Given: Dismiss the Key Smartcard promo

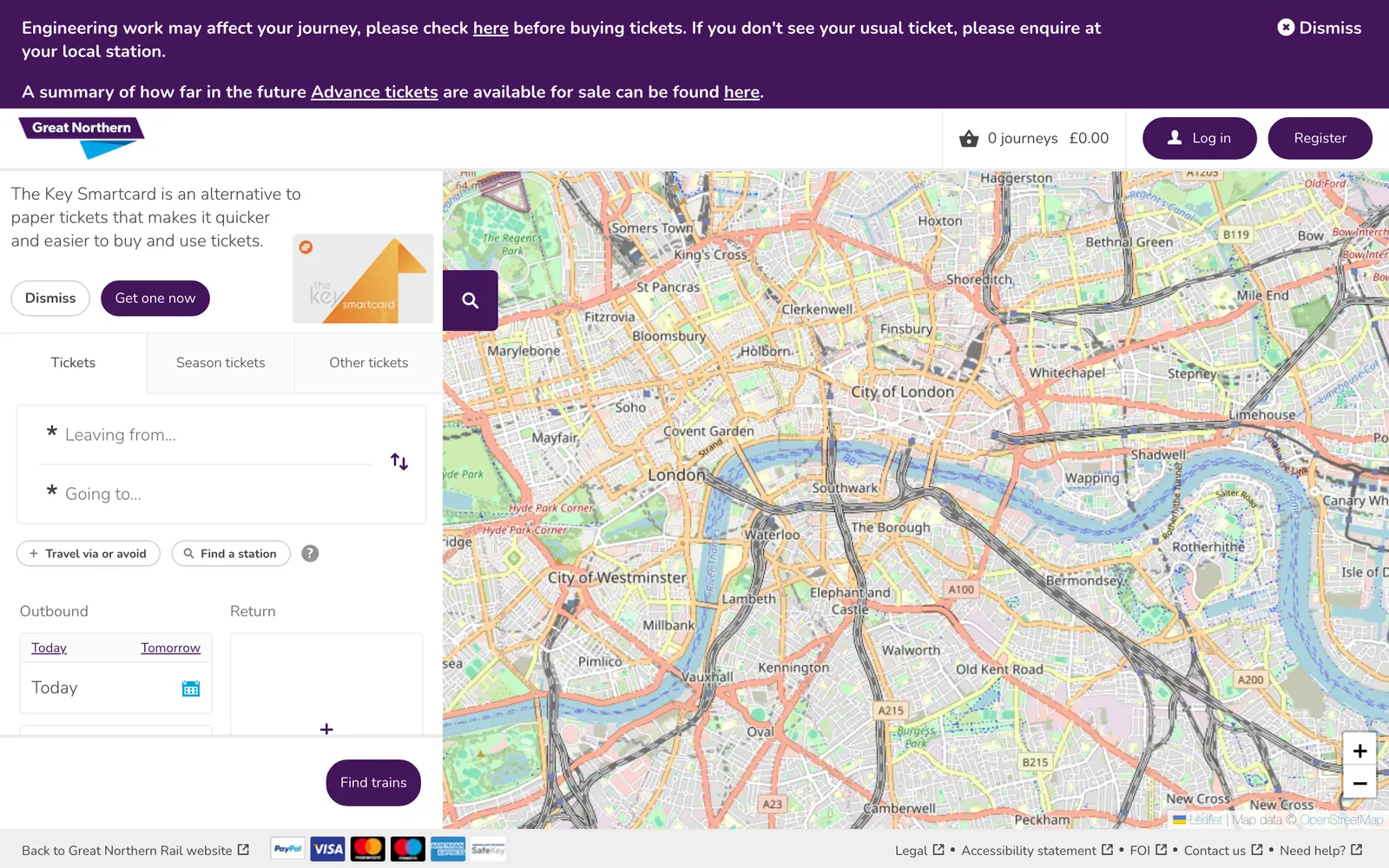Looking at the screenshot, I should [50, 298].
